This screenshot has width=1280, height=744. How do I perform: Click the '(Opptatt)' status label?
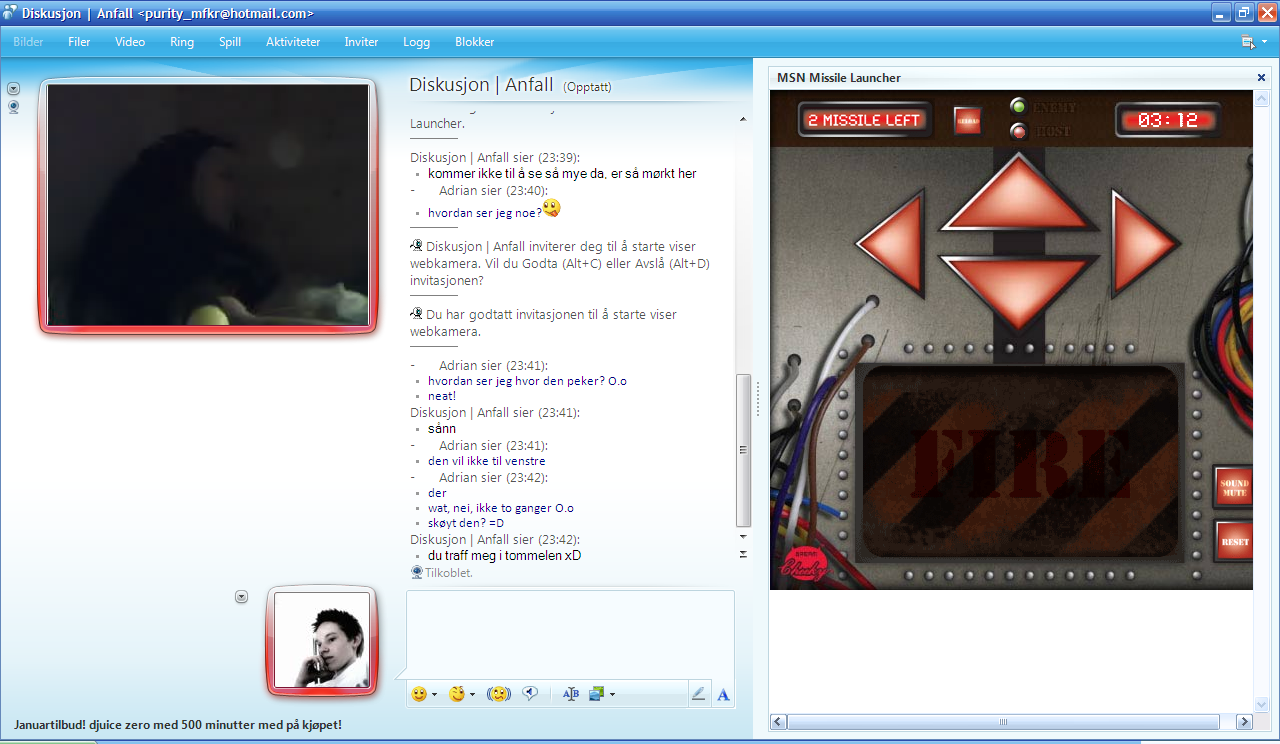[587, 87]
